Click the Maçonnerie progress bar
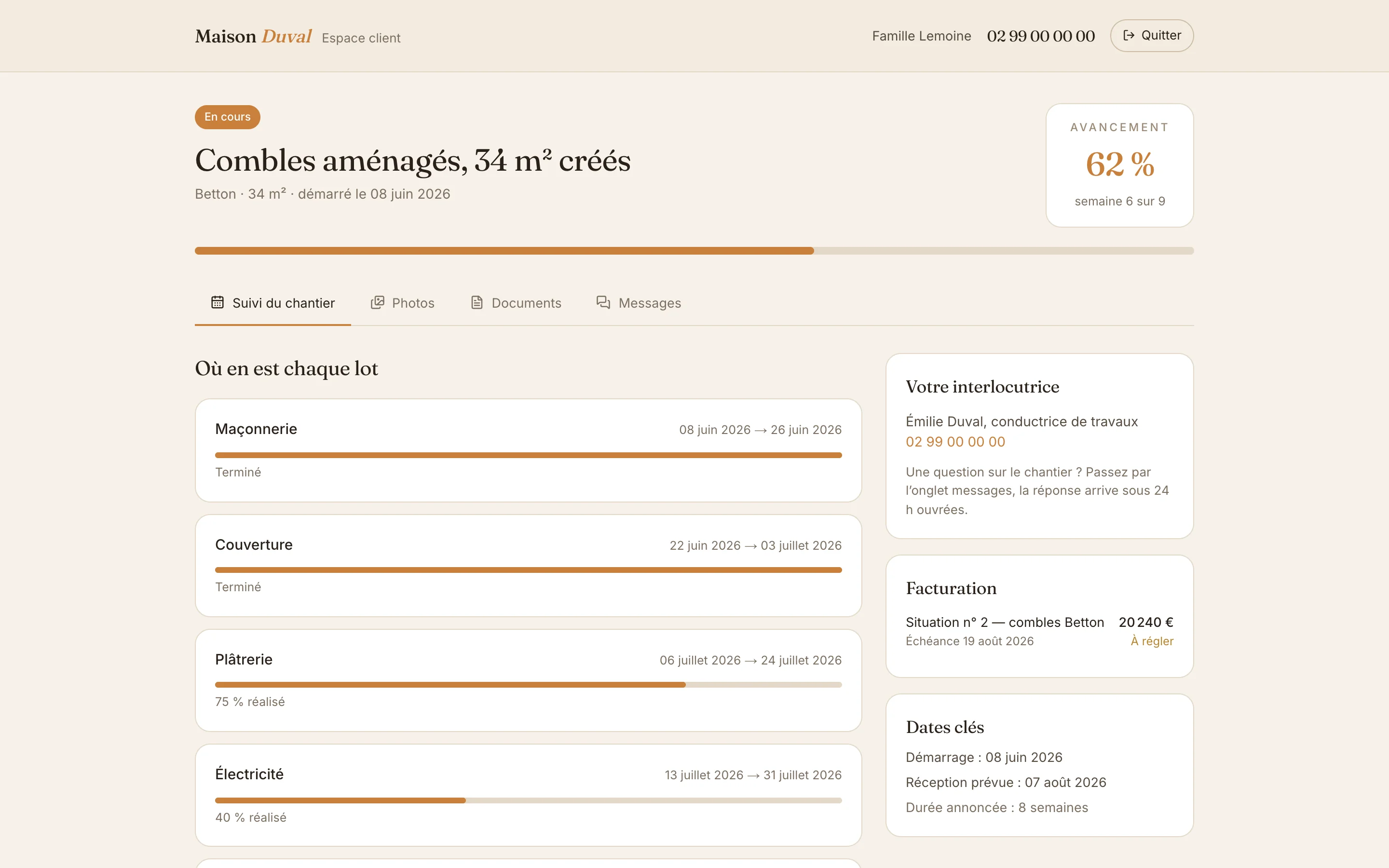 tap(528, 455)
